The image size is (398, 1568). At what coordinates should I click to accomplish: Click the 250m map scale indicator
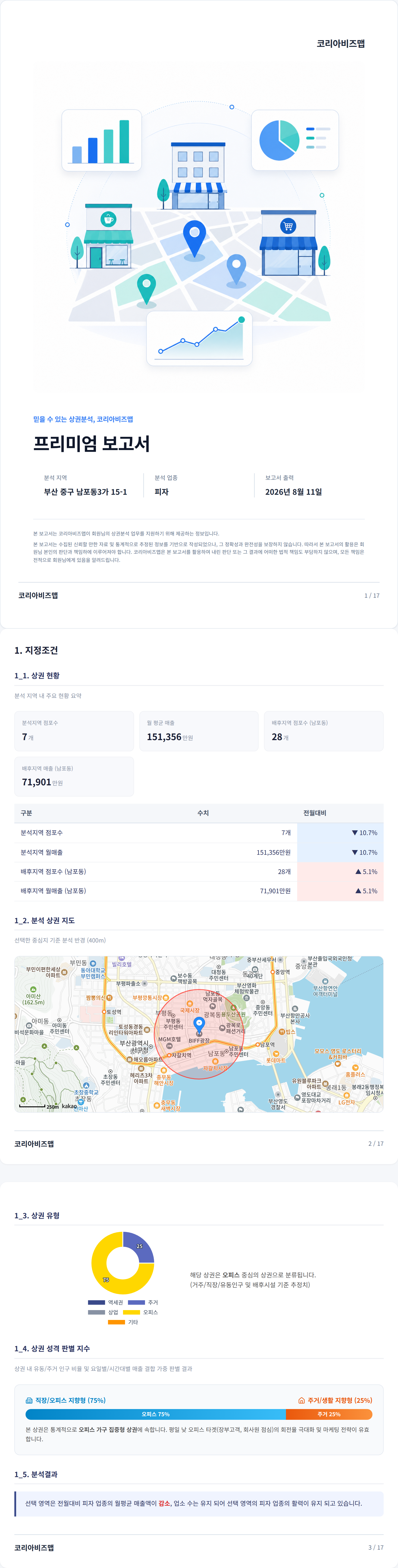click(x=39, y=1107)
